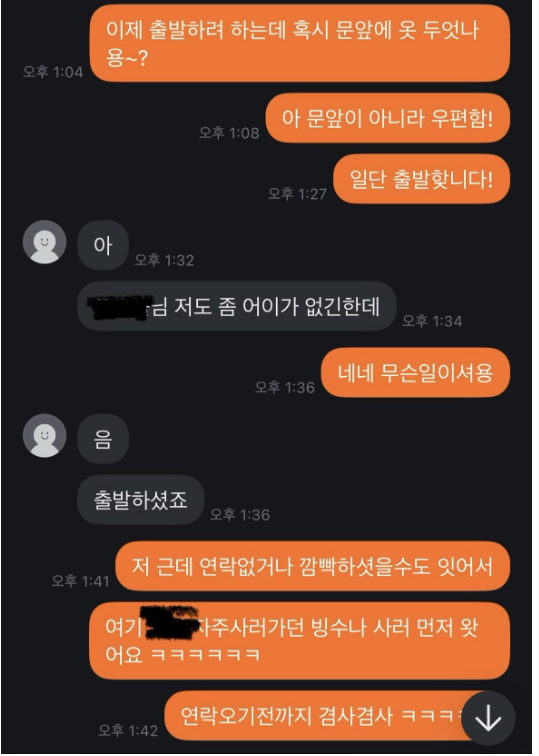Select the message '님 저도 좀 어이가 없긴한데'
This screenshot has width=539, height=756.
[x=236, y=306]
